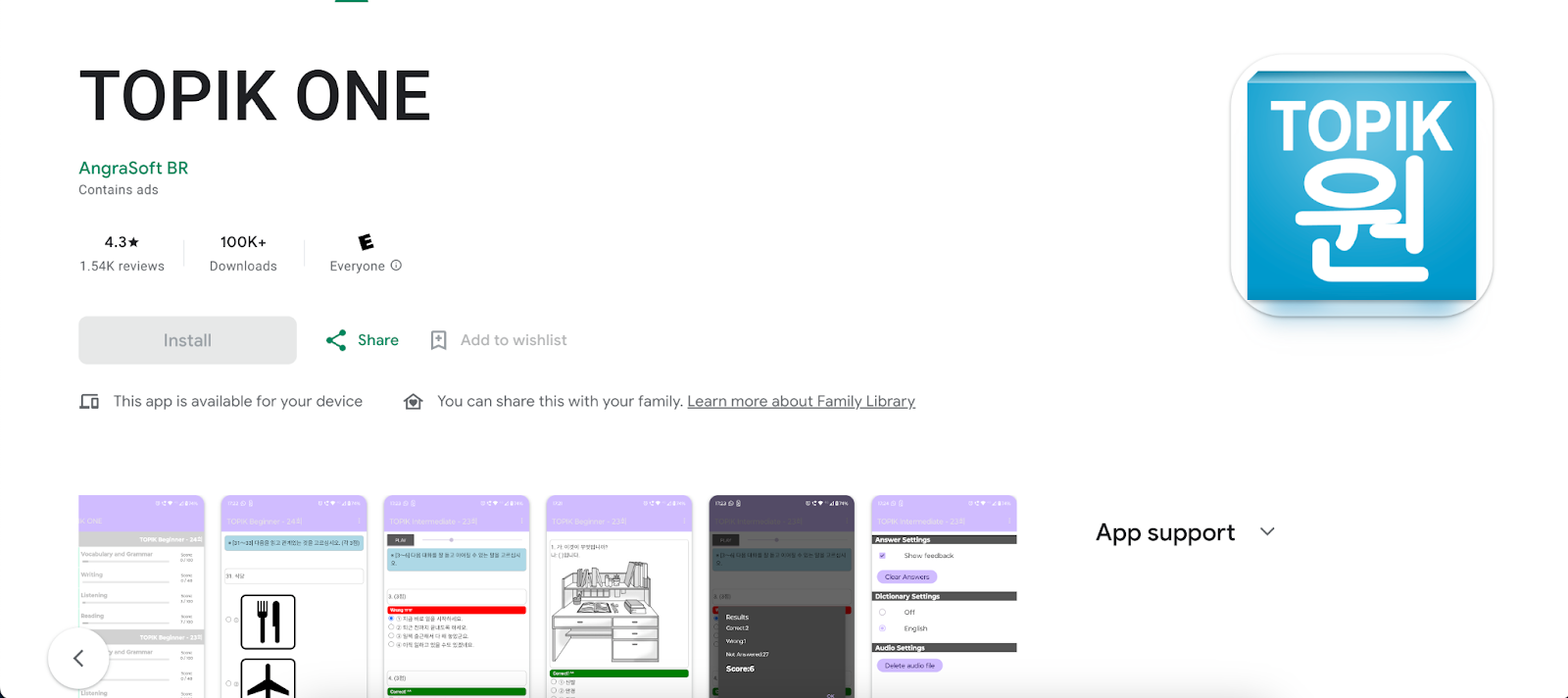The height and width of the screenshot is (698, 1568).
Task: Click the TOPIK ONE title heading
Action: click(255, 96)
